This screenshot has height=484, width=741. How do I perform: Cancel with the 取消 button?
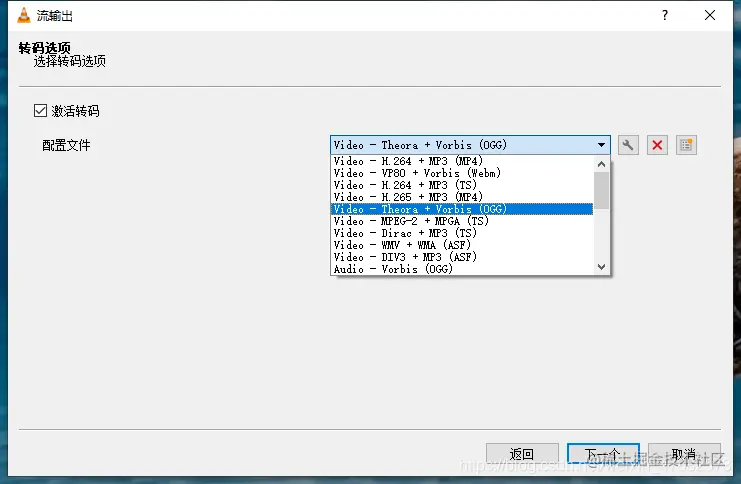click(684, 454)
